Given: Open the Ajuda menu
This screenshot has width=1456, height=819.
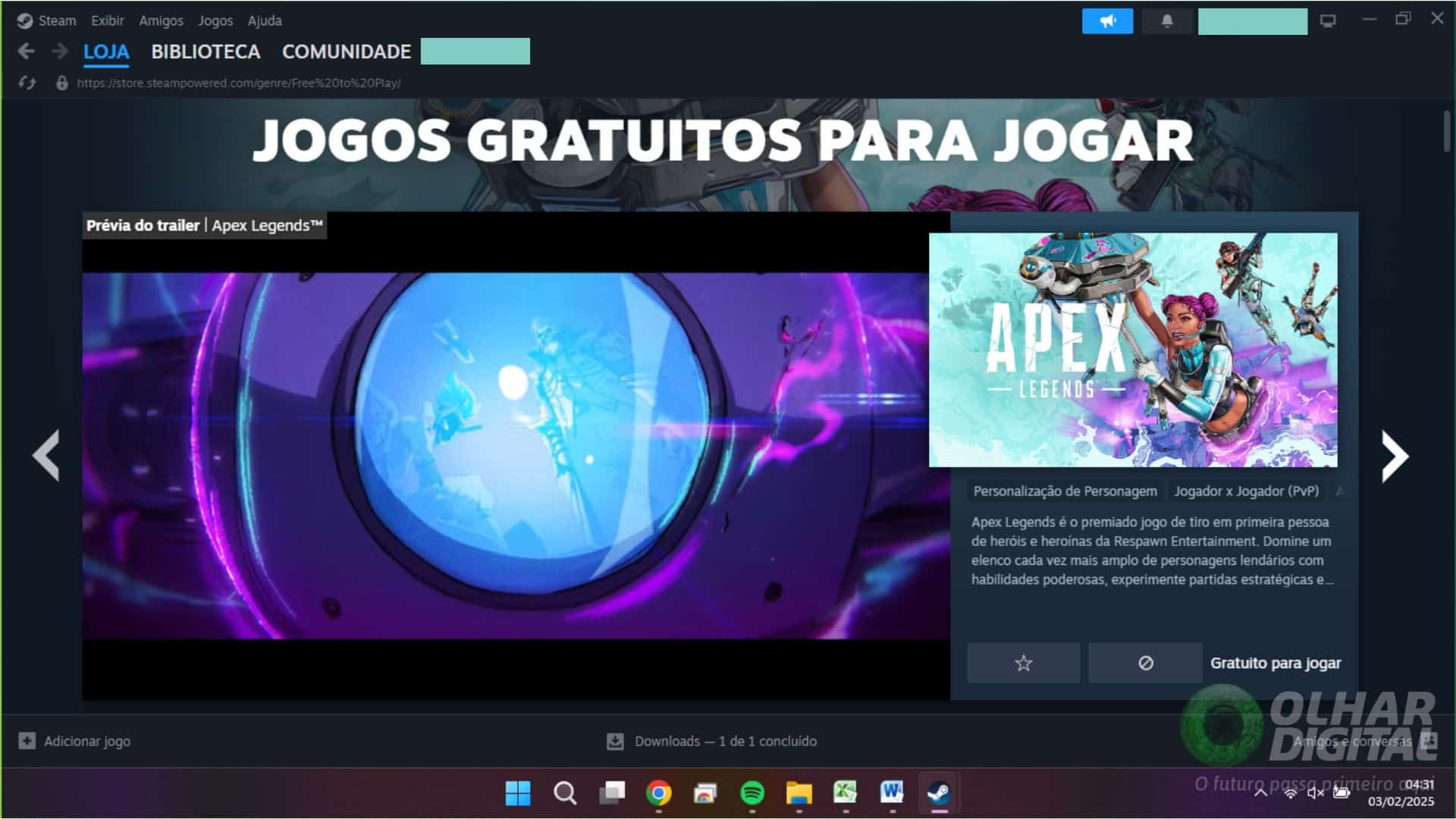Looking at the screenshot, I should pyautogui.click(x=265, y=20).
